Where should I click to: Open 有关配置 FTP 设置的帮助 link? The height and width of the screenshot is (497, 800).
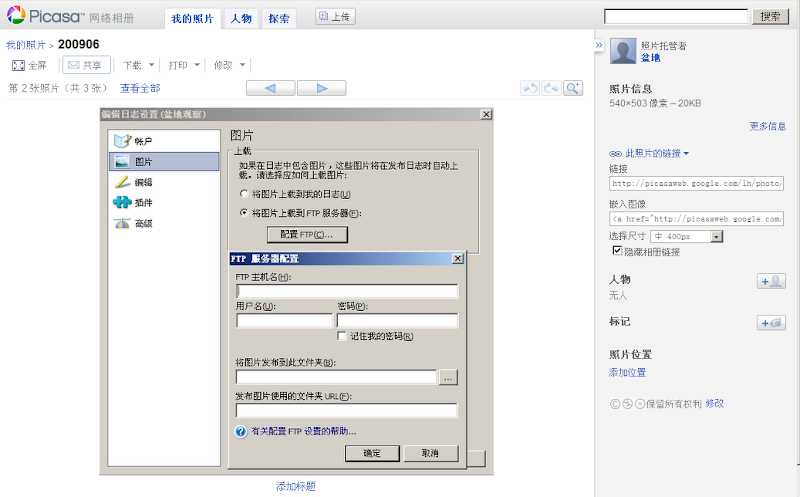click(x=304, y=431)
